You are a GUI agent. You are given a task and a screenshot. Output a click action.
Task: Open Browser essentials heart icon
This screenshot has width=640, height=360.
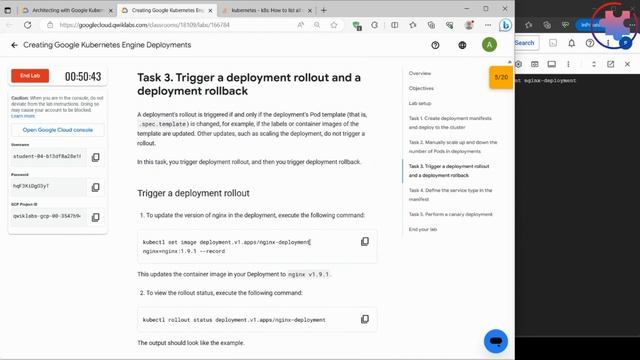(x=449, y=25)
